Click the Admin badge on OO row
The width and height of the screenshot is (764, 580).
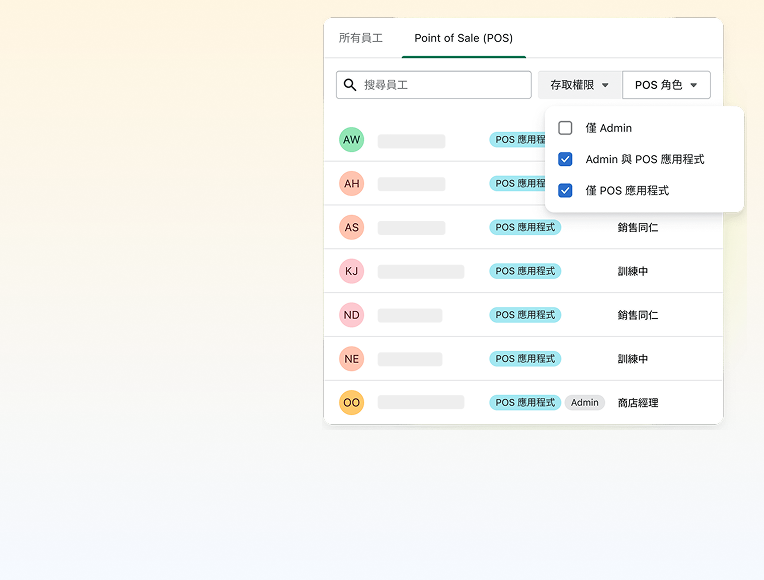[585, 403]
